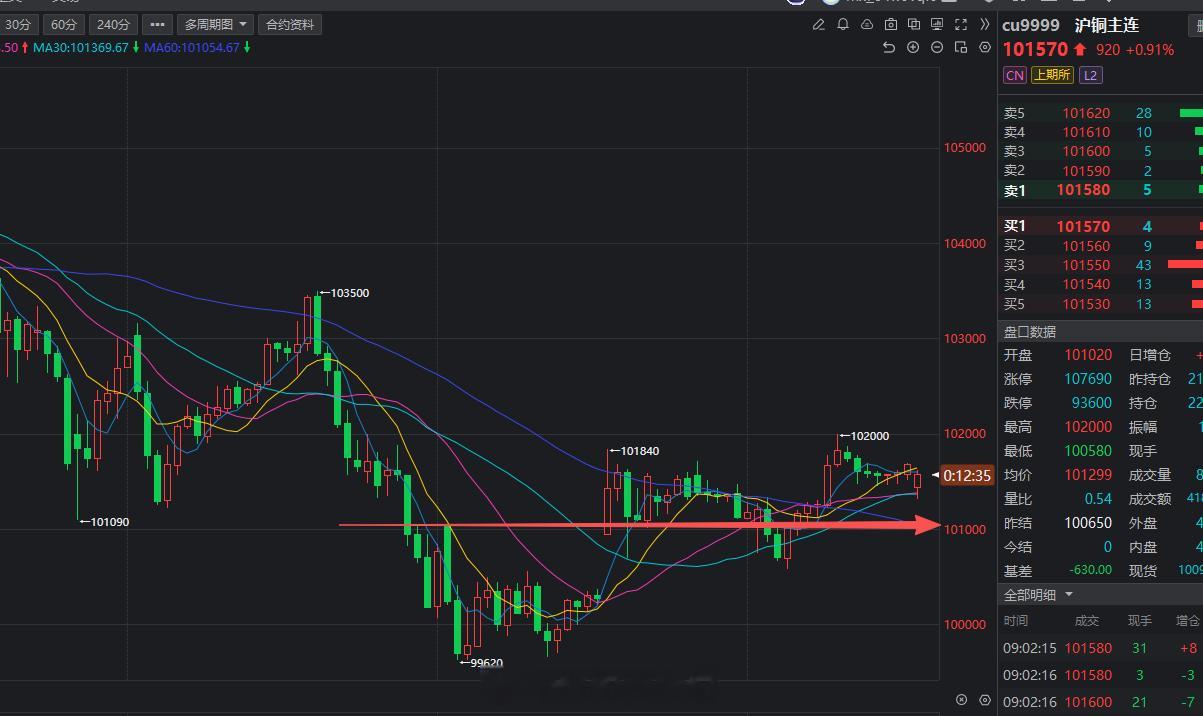Image resolution: width=1203 pixels, height=716 pixels.
Task: Select 卖1 ask row at 101580
Action: (x=1100, y=190)
